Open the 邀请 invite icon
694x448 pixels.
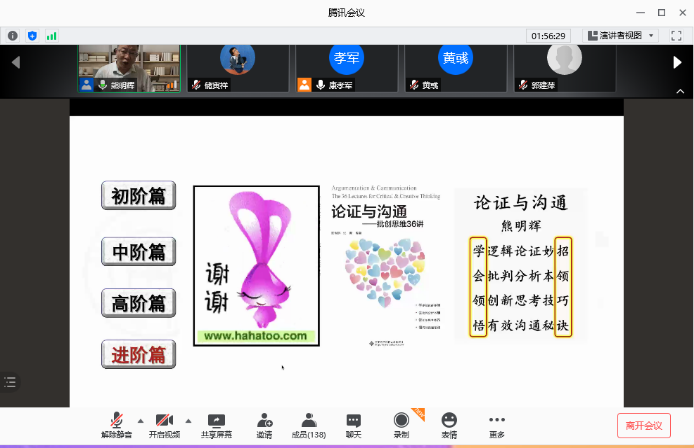tap(264, 424)
